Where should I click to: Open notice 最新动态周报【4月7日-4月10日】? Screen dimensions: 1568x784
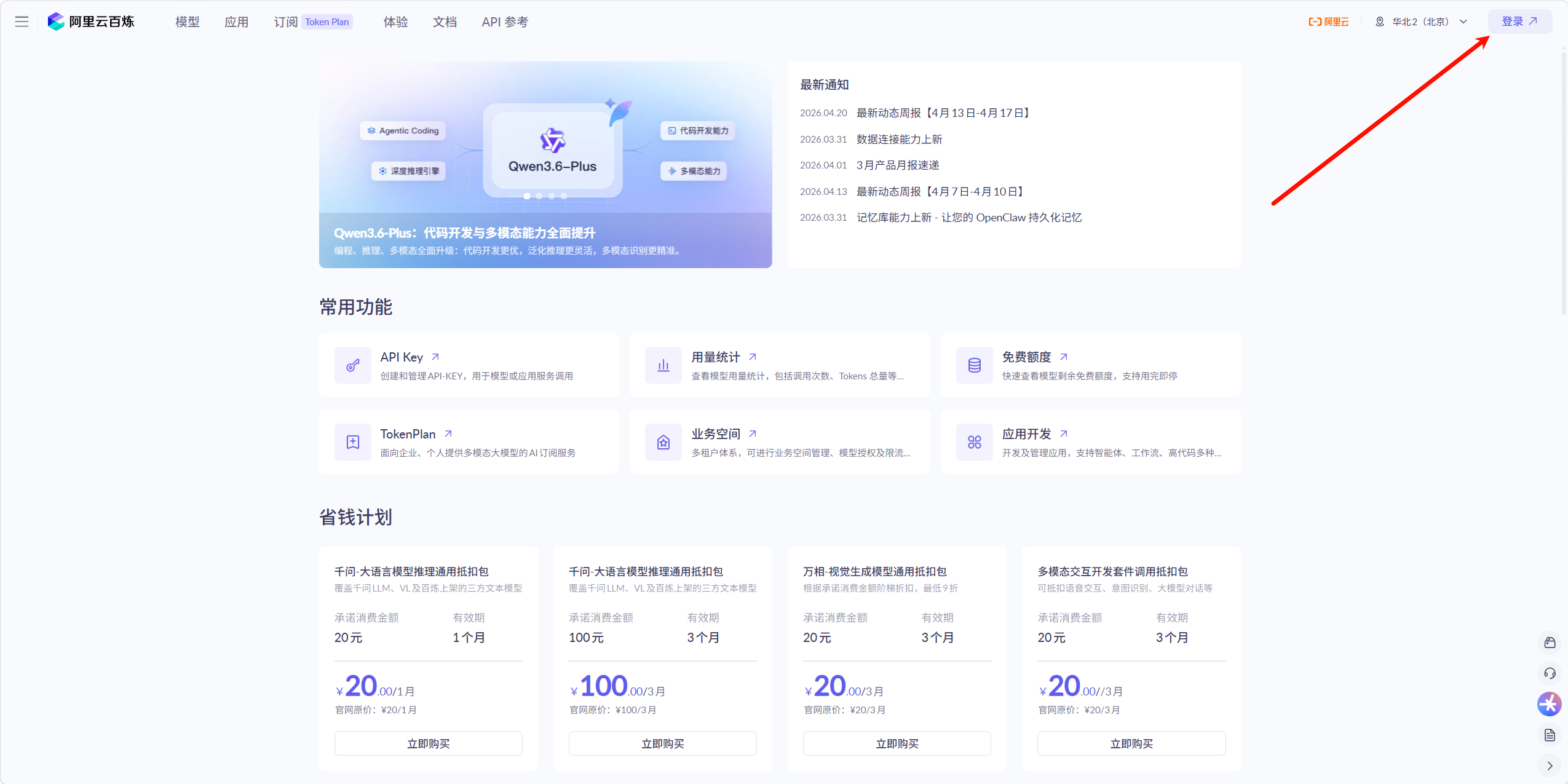(941, 192)
